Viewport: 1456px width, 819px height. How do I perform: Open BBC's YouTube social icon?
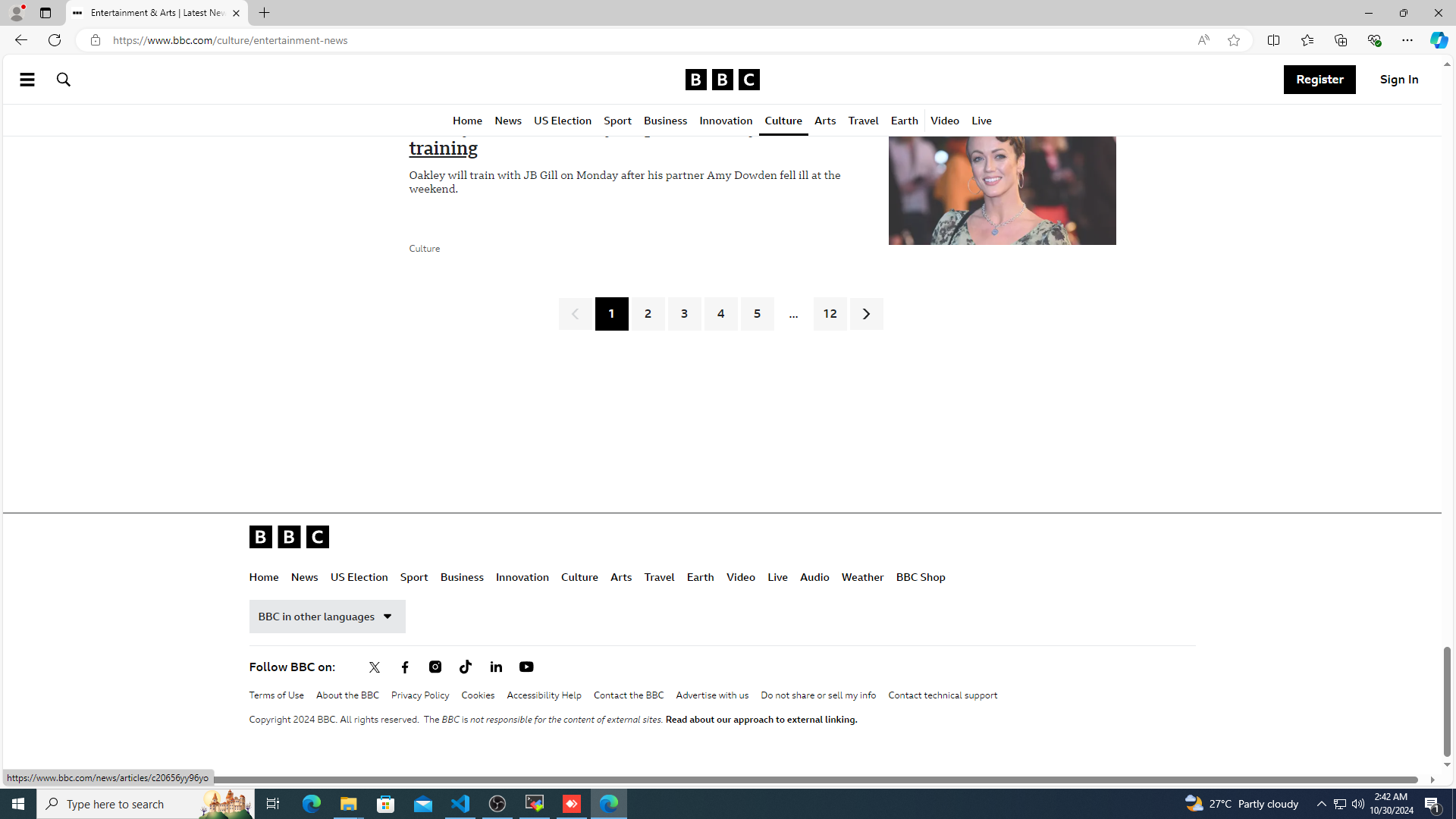(526, 667)
